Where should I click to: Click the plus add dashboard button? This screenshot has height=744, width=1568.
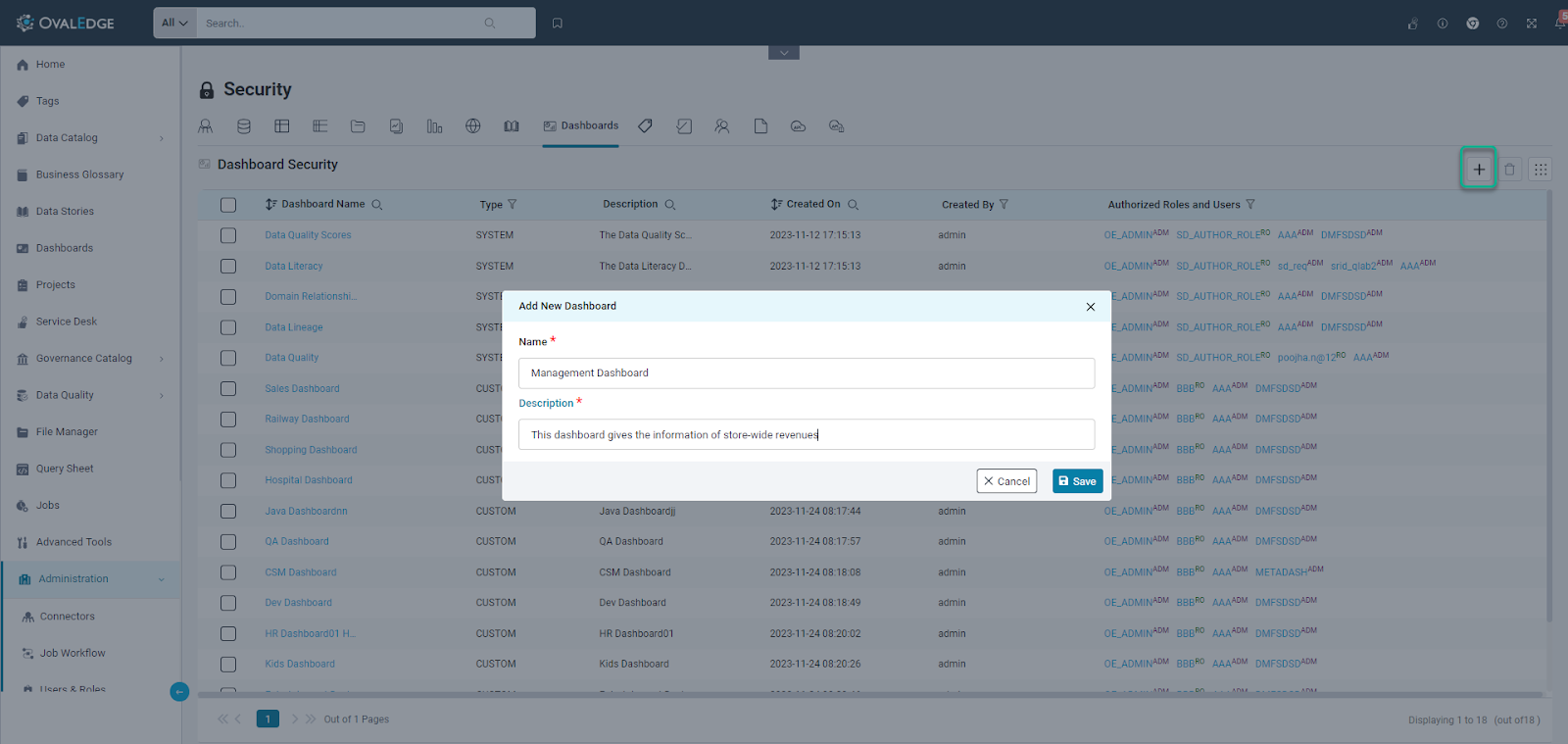1479,170
